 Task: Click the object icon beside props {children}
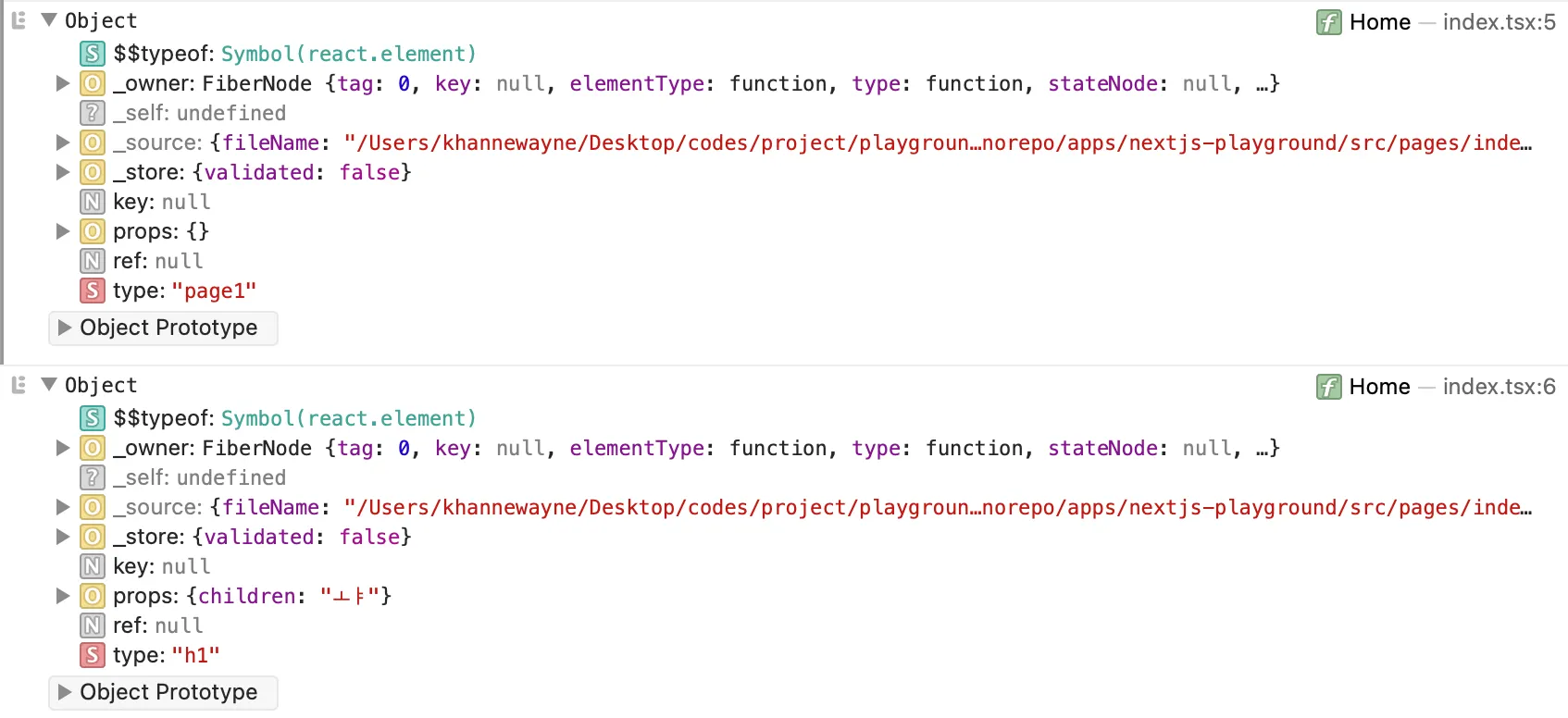pyautogui.click(x=93, y=596)
